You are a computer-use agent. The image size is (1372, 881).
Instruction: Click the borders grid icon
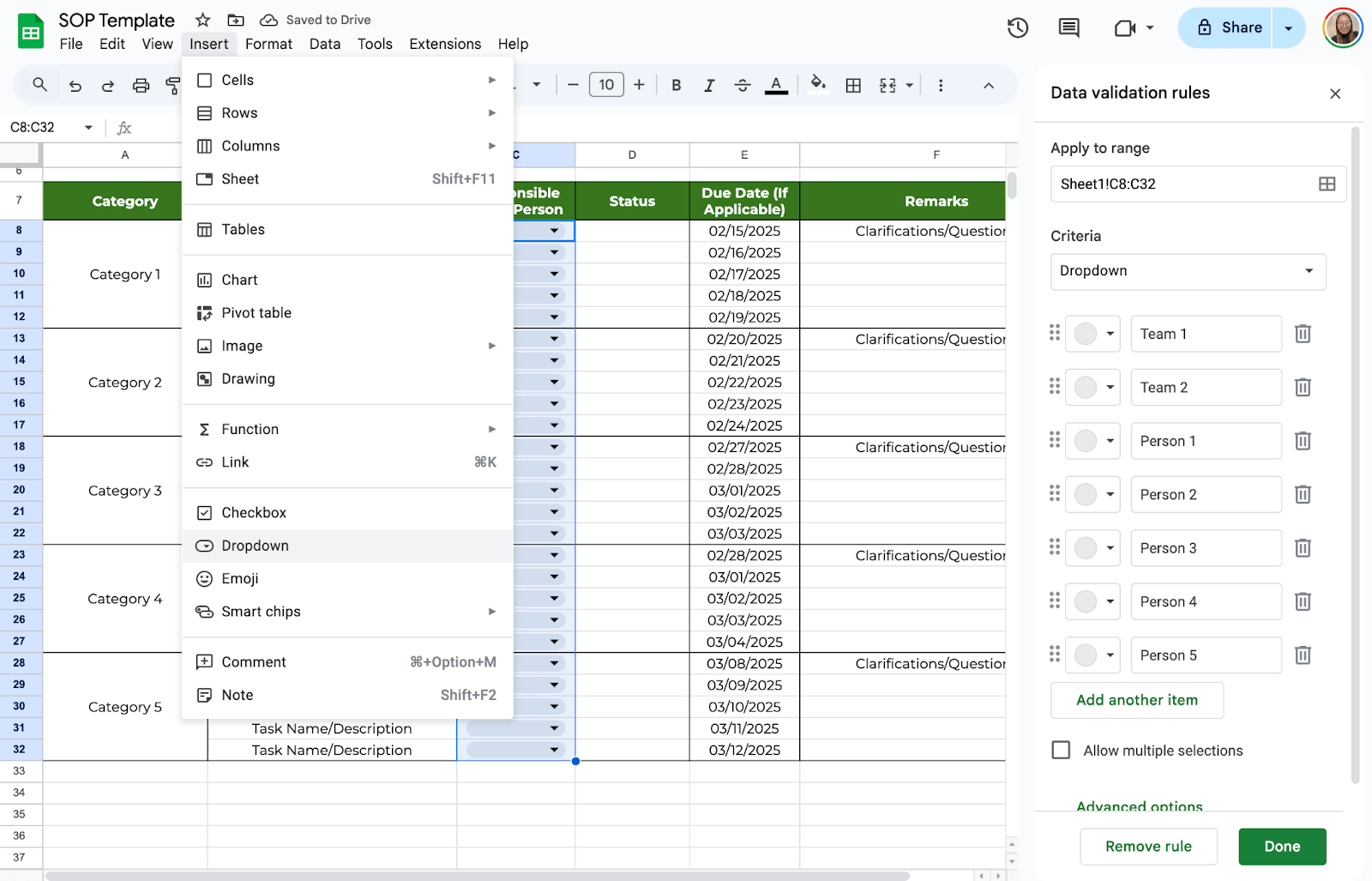[x=853, y=85]
